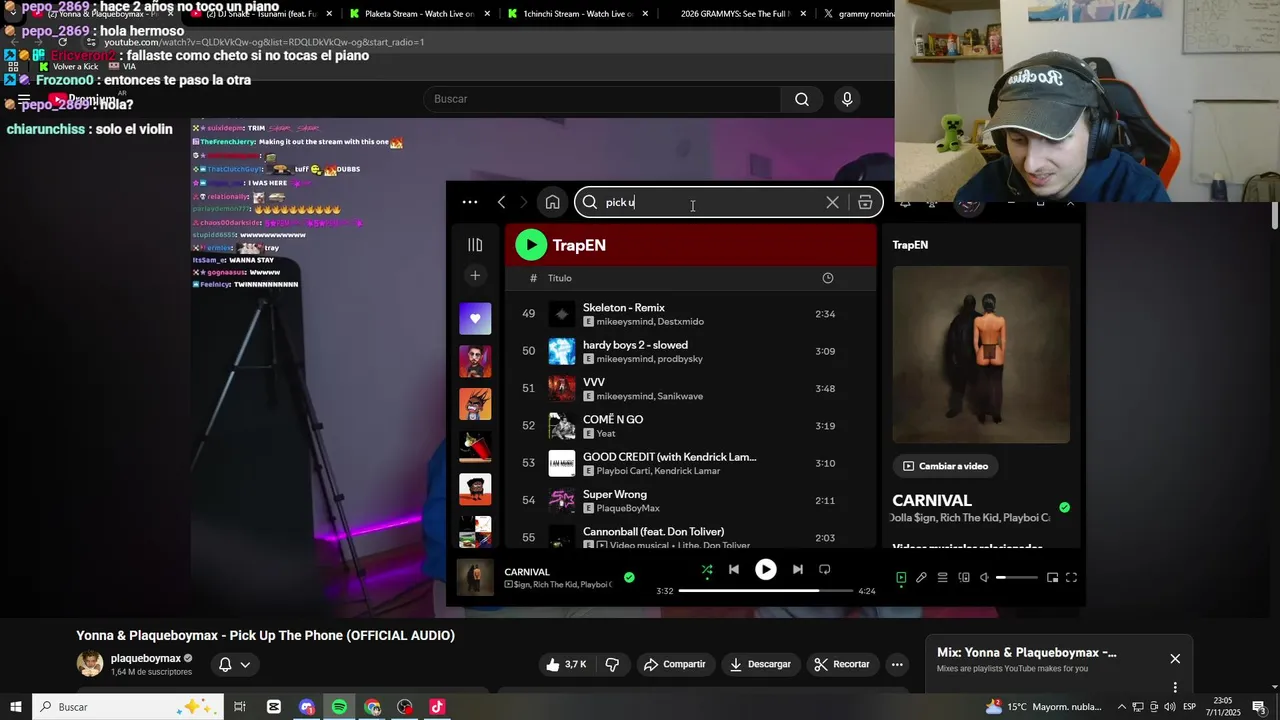
Task: Toggle saved checkmark in player bar
Action: point(629,577)
